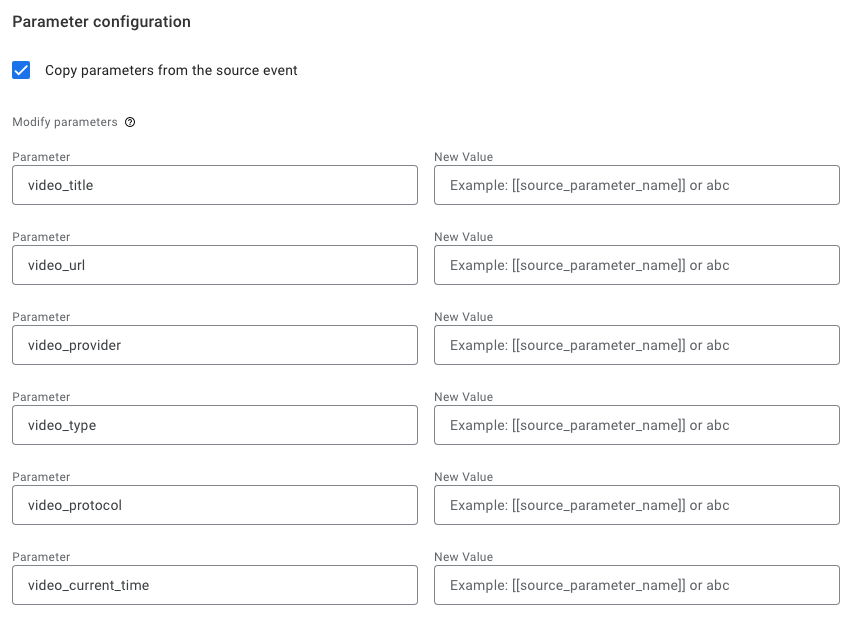Click the New Value field for video_title
This screenshot has height=620, width=854.
(x=636, y=185)
